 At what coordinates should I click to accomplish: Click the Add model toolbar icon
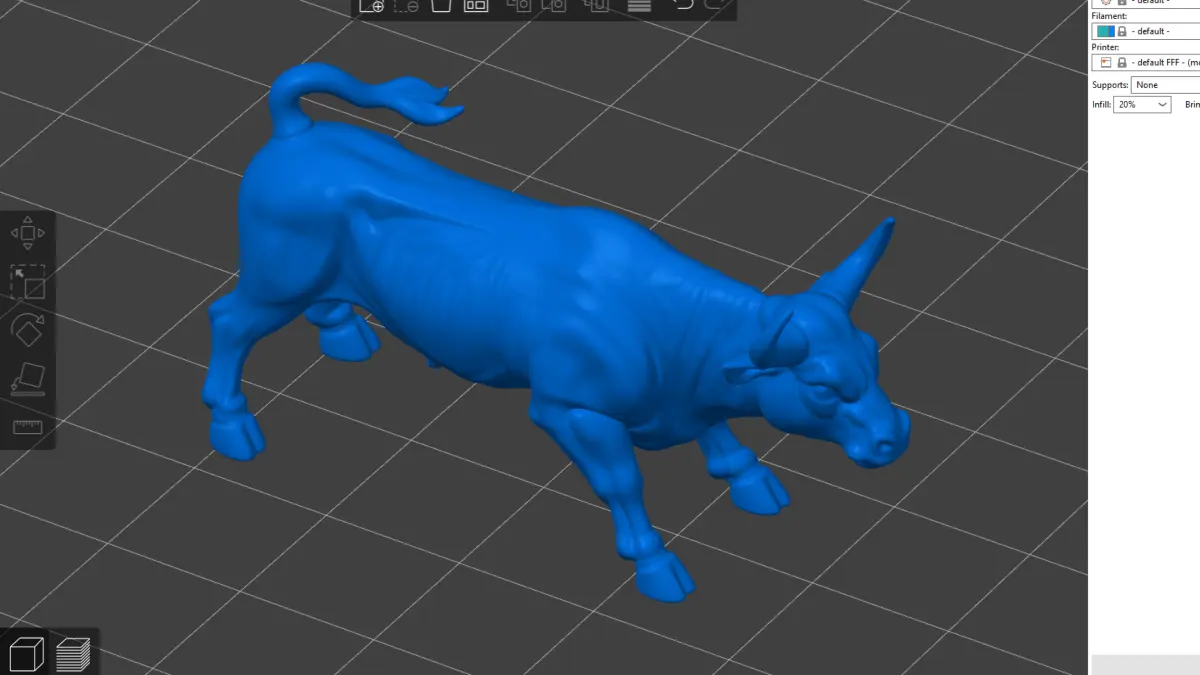pyautogui.click(x=372, y=5)
